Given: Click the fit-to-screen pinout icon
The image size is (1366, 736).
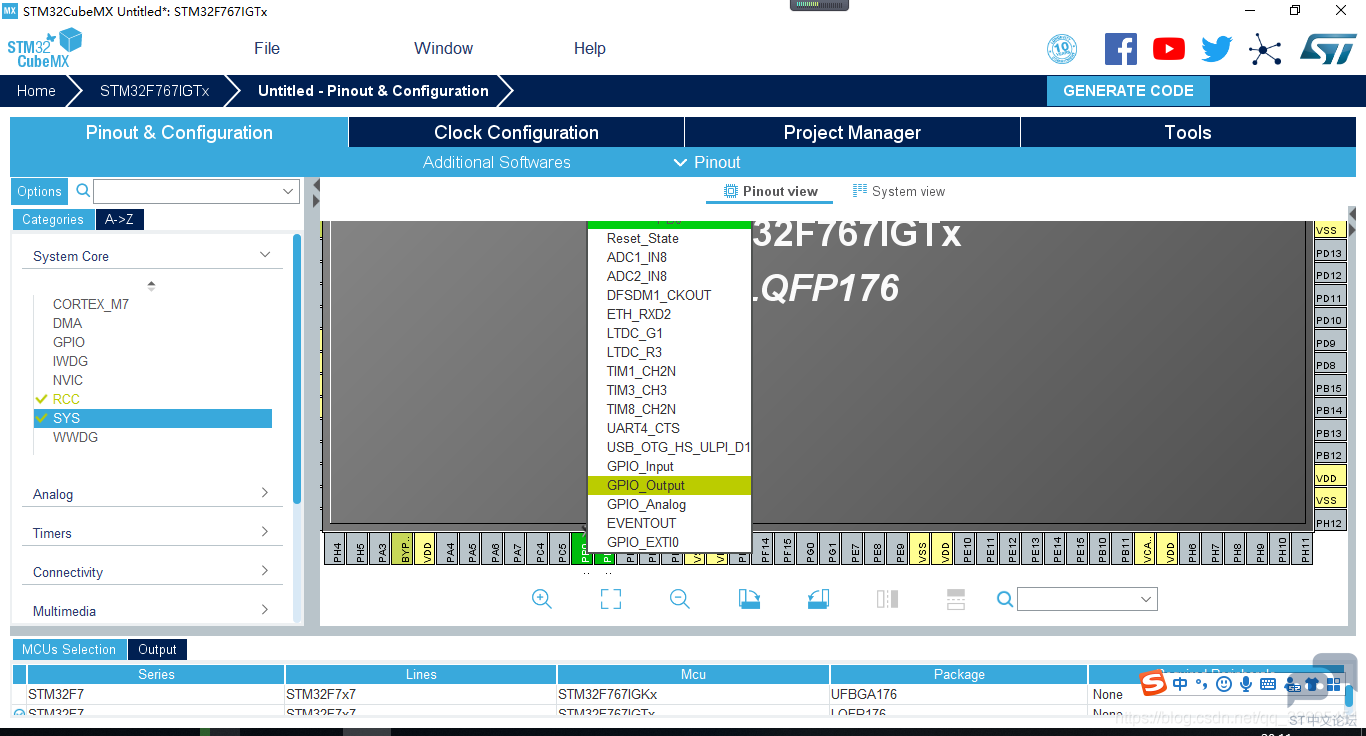Looking at the screenshot, I should (x=611, y=599).
